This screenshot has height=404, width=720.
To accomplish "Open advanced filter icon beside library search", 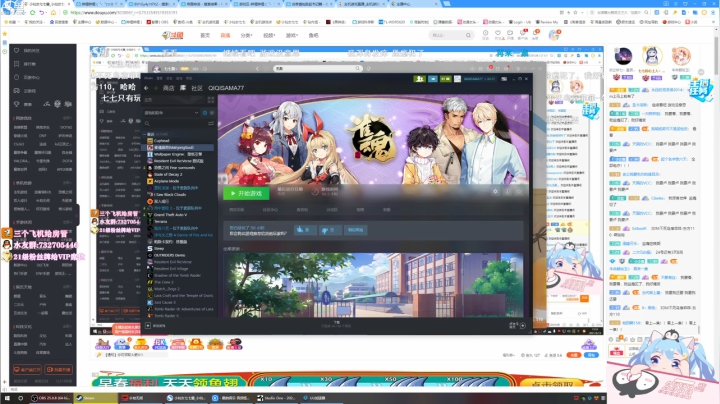I will [211, 123].
